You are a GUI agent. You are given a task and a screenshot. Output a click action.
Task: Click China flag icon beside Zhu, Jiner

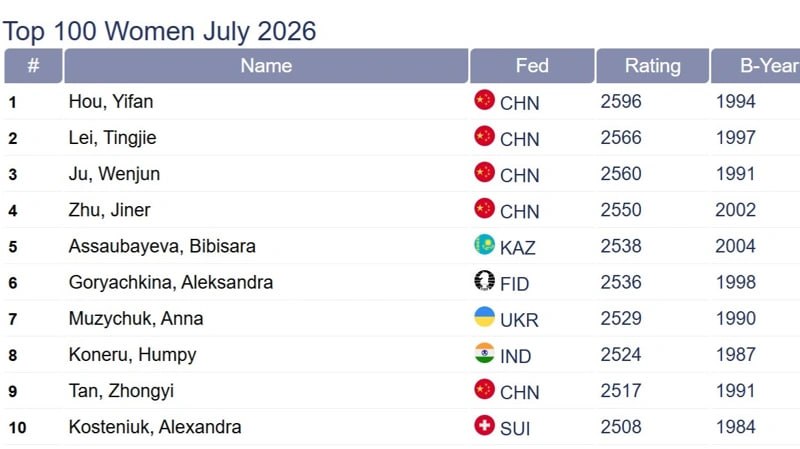pos(484,208)
